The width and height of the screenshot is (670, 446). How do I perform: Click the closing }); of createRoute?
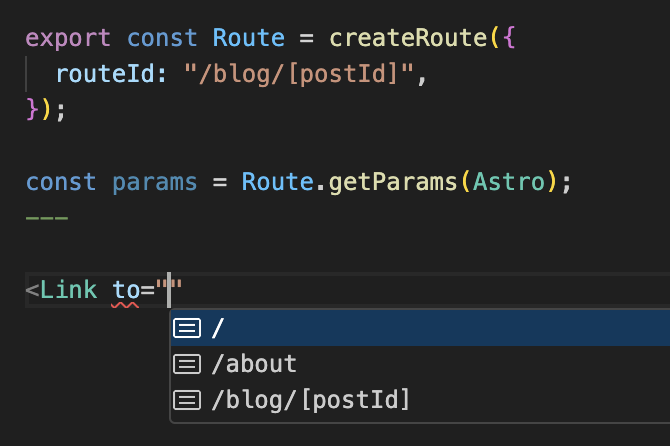46,110
